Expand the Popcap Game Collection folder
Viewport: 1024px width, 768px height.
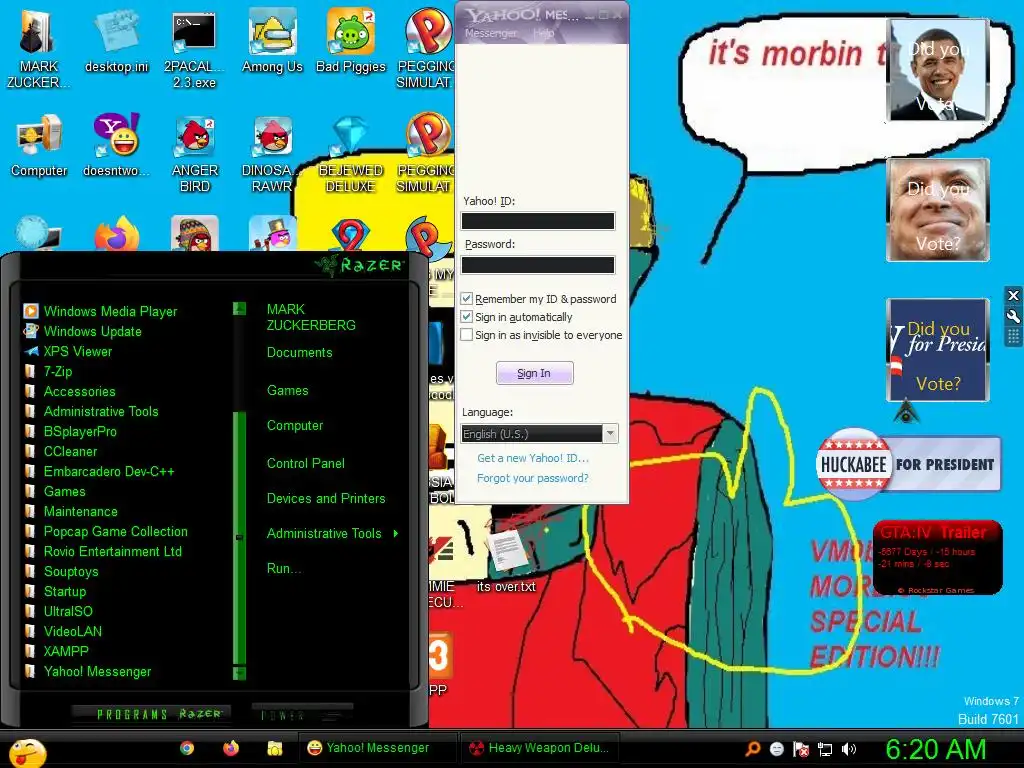click(115, 532)
